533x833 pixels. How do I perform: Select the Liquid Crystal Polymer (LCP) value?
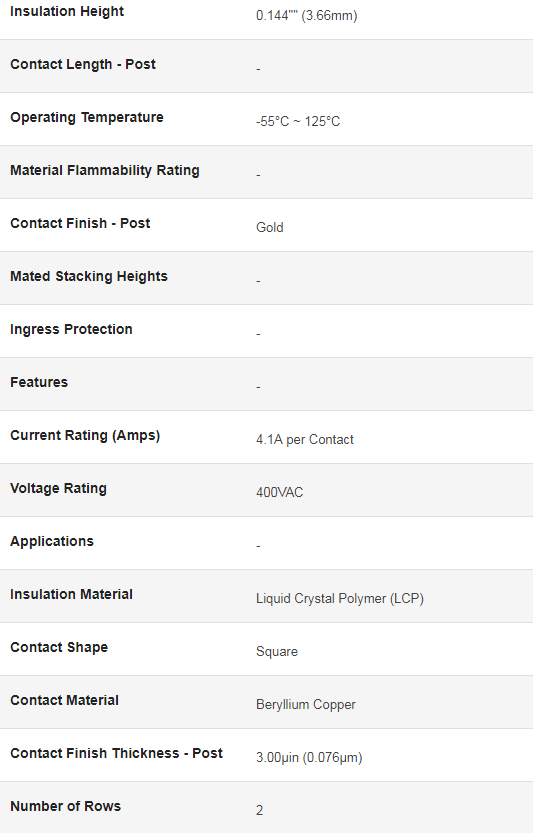coord(340,599)
